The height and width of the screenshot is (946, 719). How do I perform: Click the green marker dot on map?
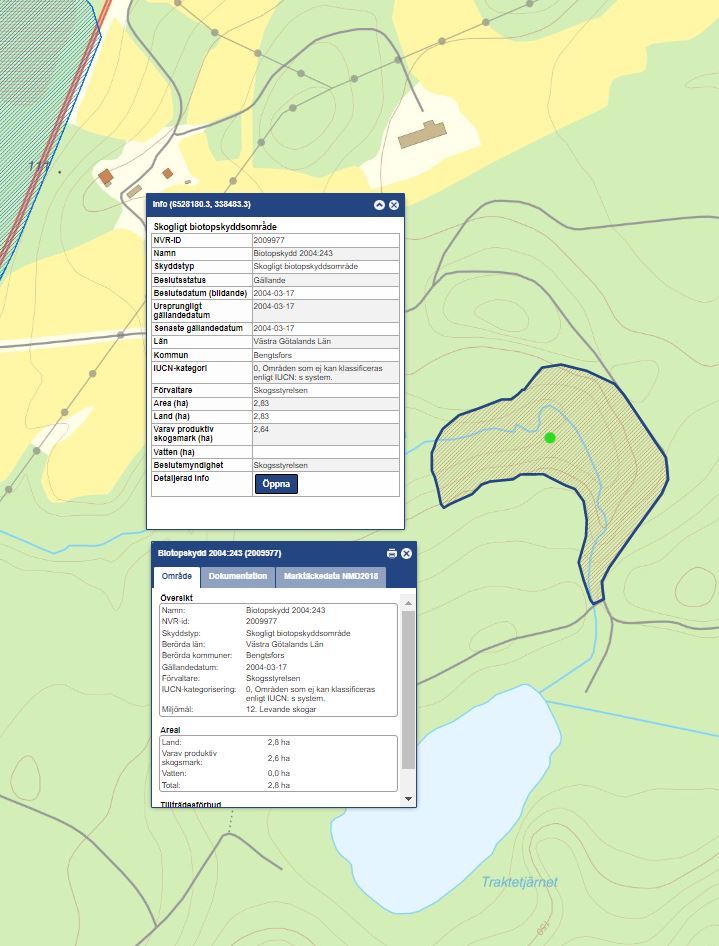pyautogui.click(x=549, y=438)
